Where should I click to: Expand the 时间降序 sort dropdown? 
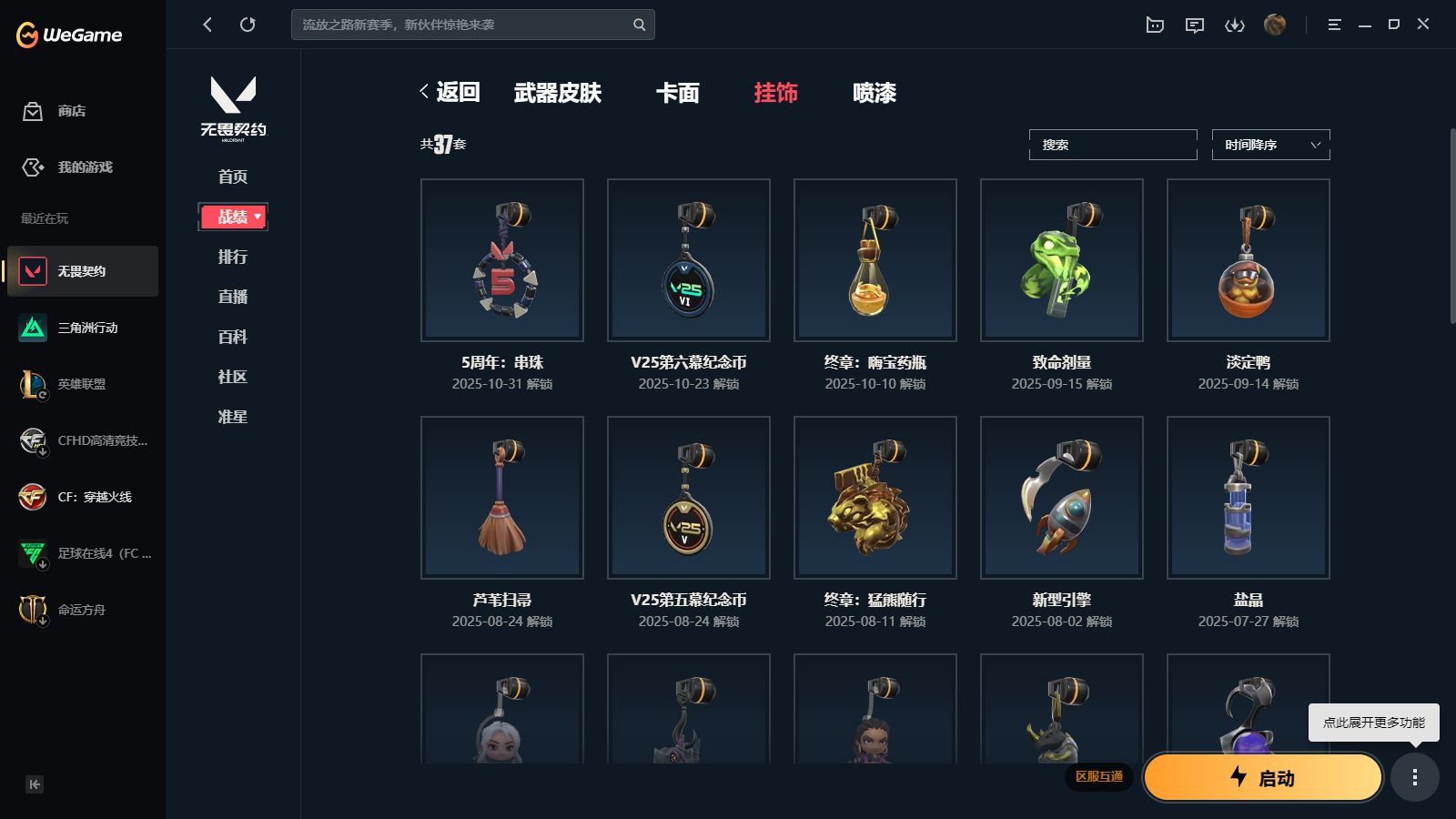coord(1271,145)
